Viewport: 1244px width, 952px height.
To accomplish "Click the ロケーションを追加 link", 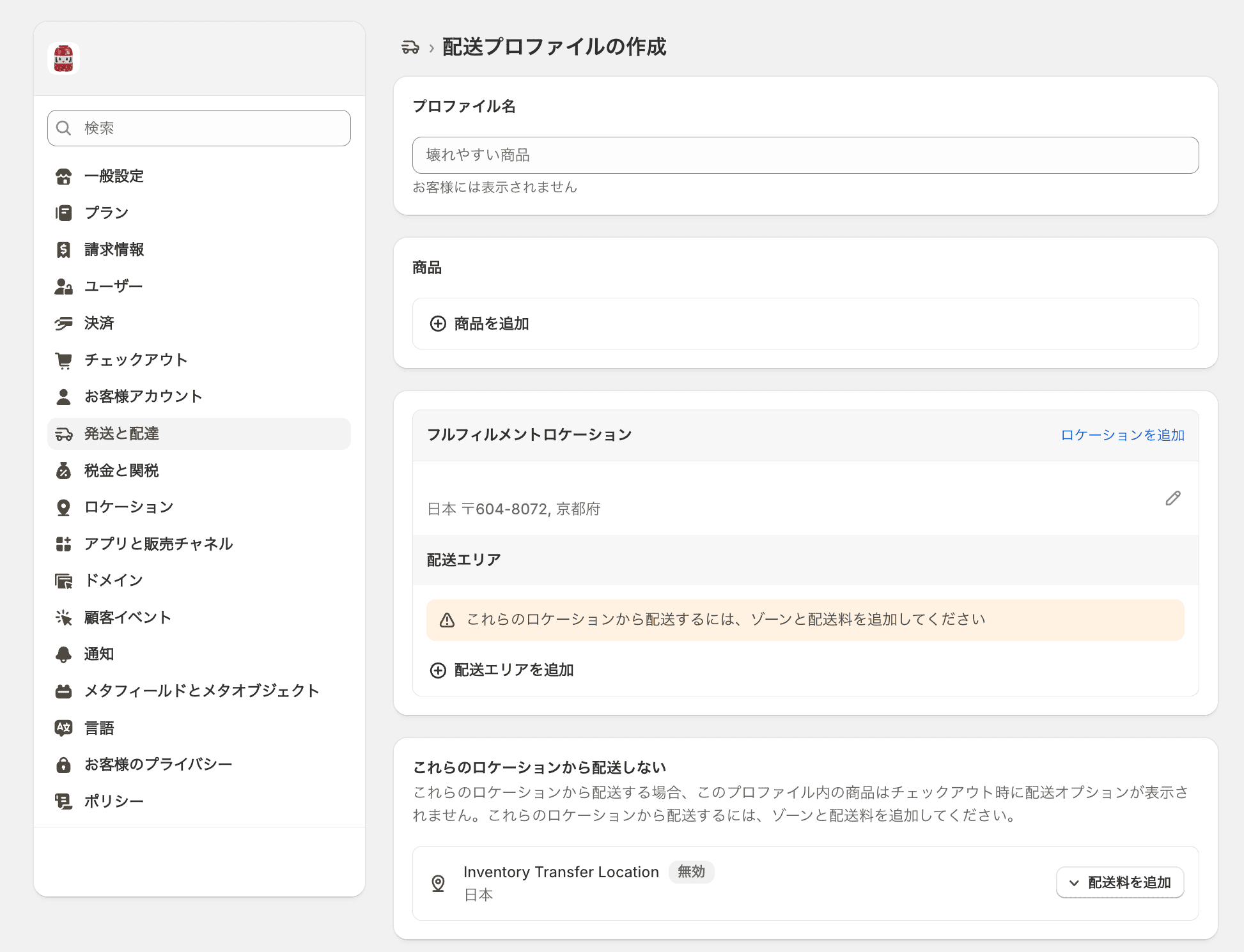I will [1123, 434].
